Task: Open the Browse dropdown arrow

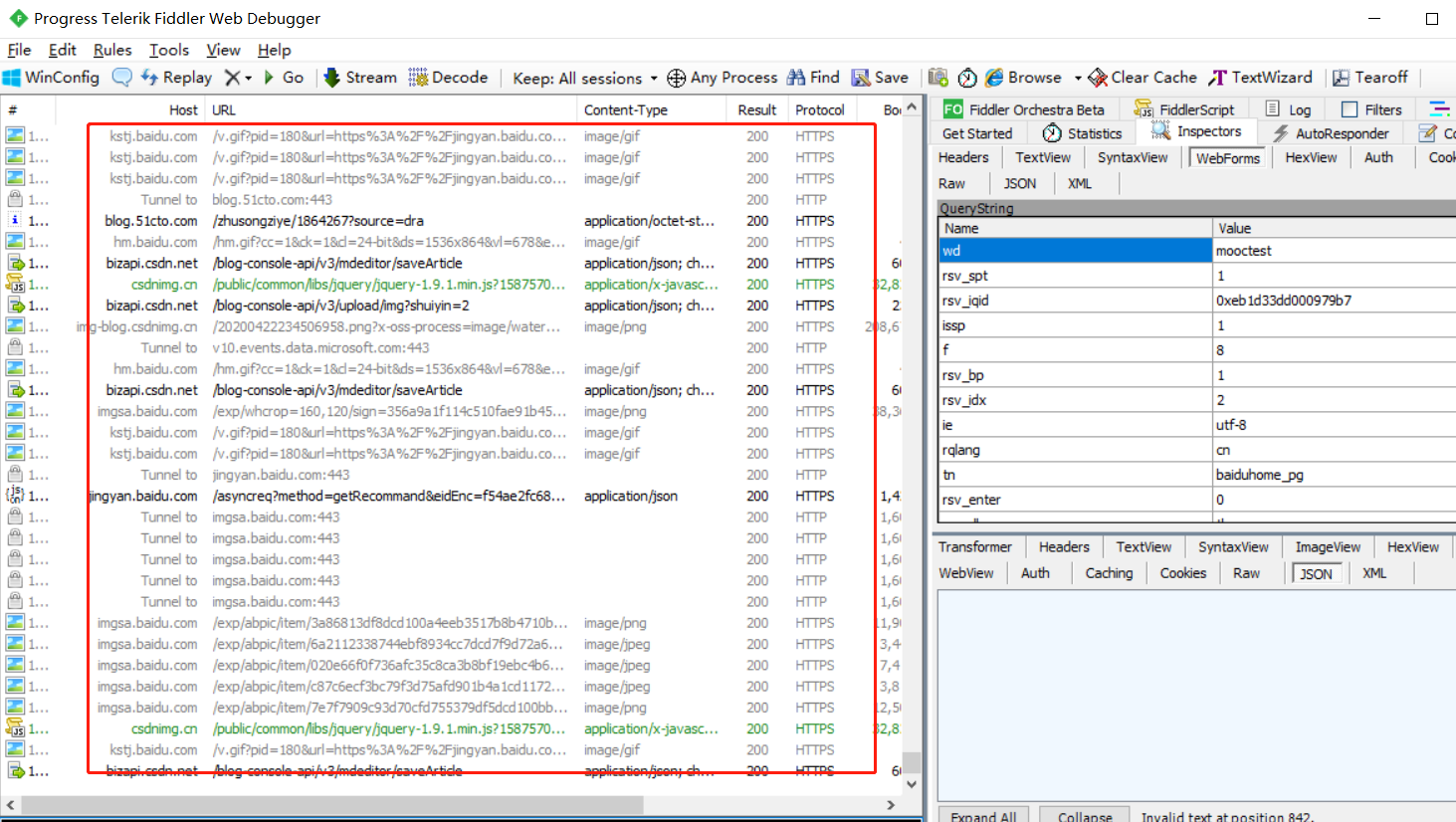Action: click(x=1077, y=78)
